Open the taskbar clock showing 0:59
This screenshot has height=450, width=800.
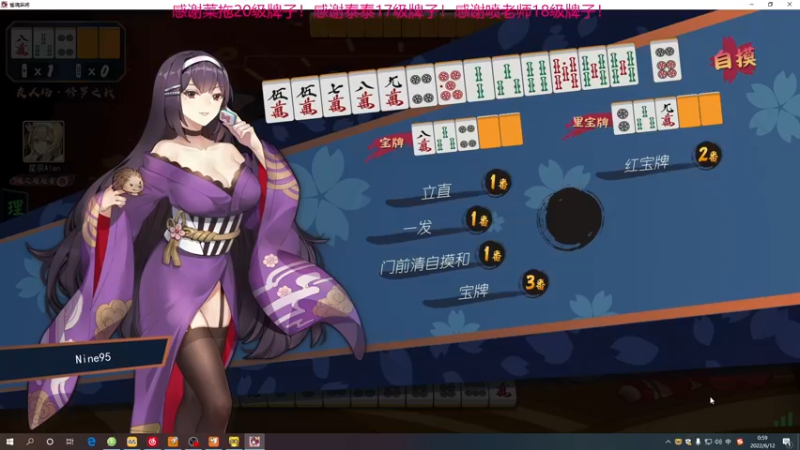(762, 442)
